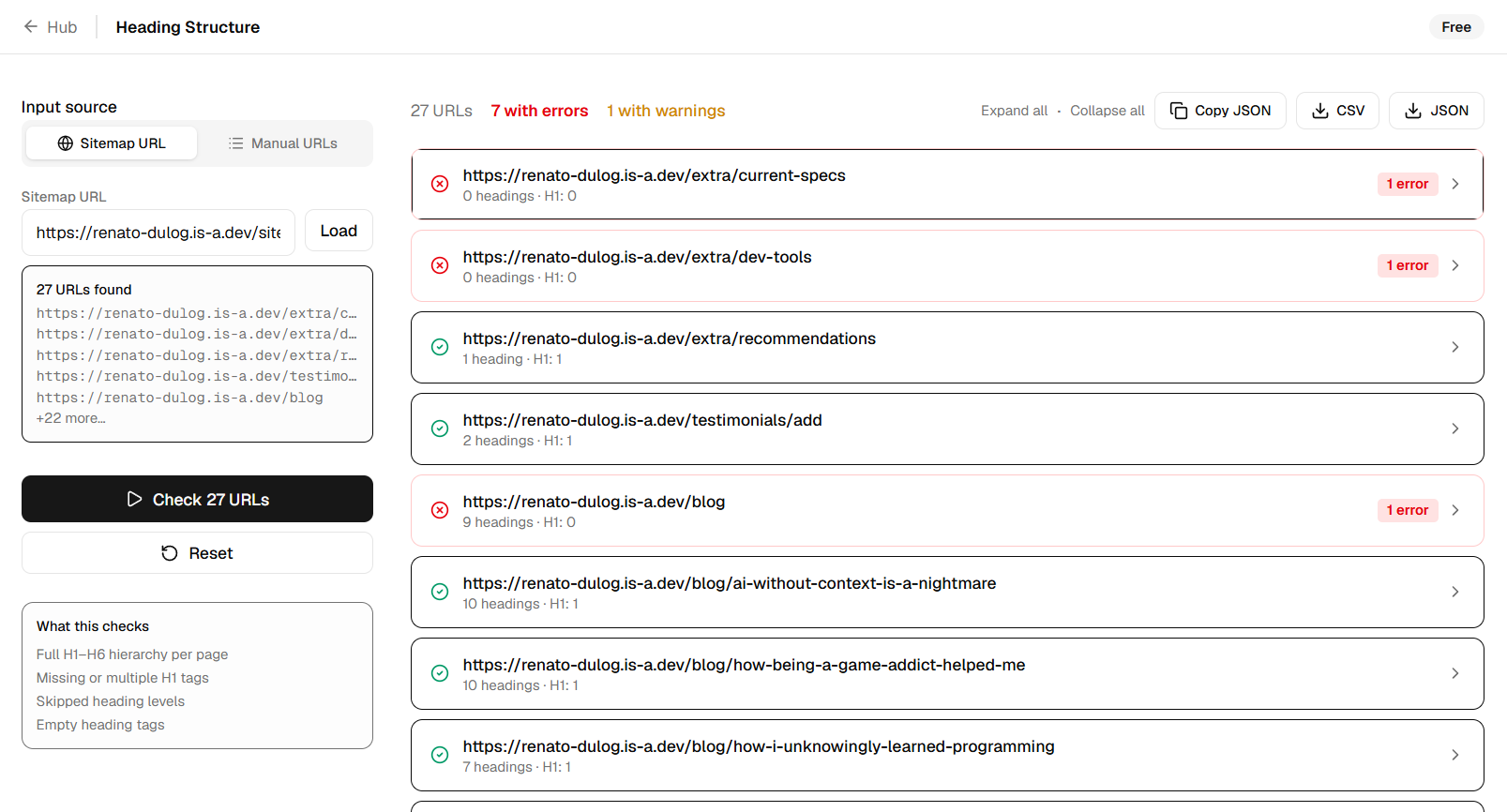Click the copy icon on Copy JSON
Image resolution: width=1507 pixels, height=812 pixels.
click(x=1179, y=111)
